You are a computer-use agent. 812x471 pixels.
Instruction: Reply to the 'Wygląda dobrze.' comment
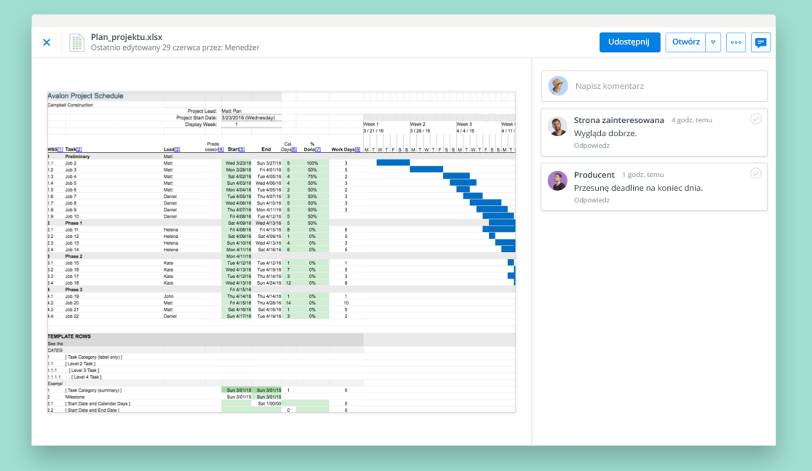click(591, 145)
